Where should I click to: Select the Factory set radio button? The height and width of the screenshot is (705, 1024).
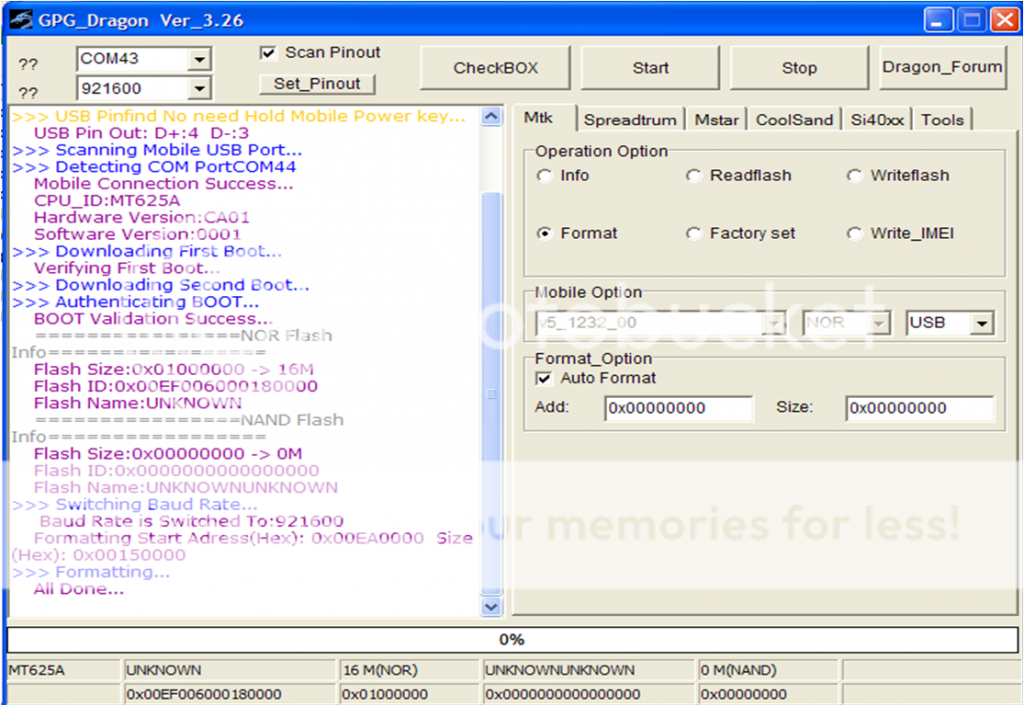694,234
